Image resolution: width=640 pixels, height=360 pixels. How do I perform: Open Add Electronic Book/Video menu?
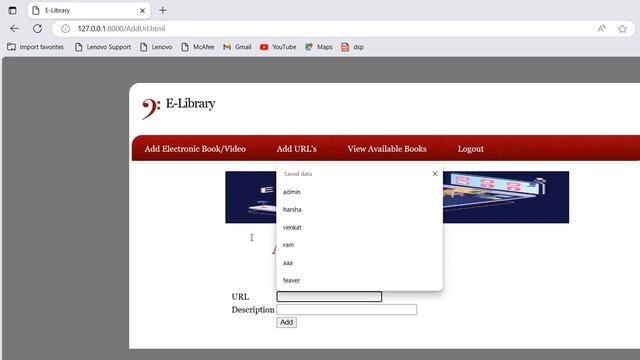pos(195,149)
